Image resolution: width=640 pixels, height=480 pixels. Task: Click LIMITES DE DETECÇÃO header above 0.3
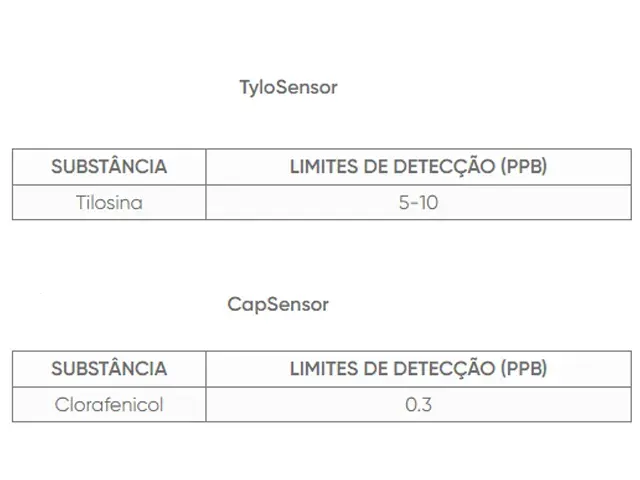click(418, 369)
